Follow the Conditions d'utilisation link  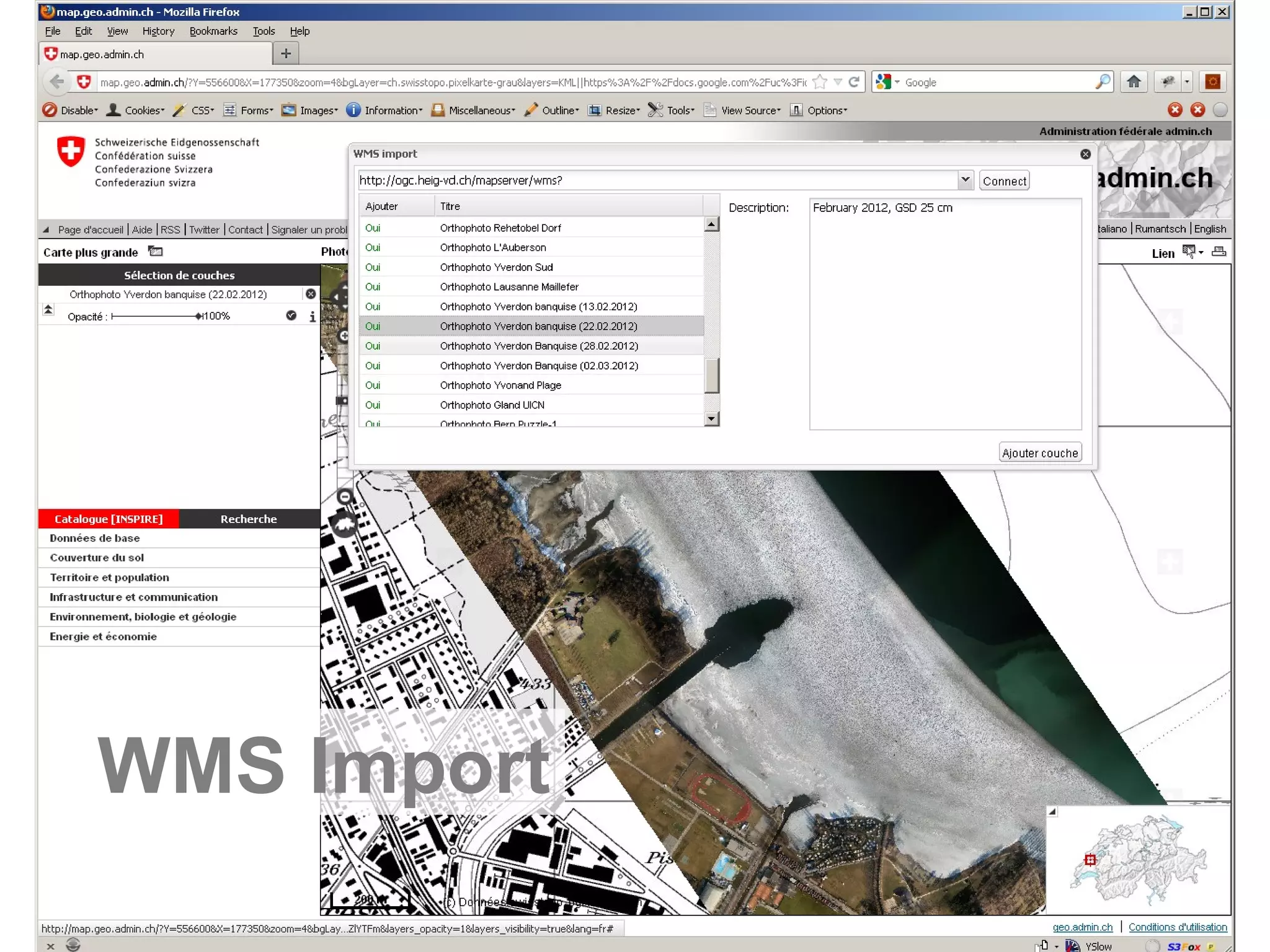pos(1177,927)
